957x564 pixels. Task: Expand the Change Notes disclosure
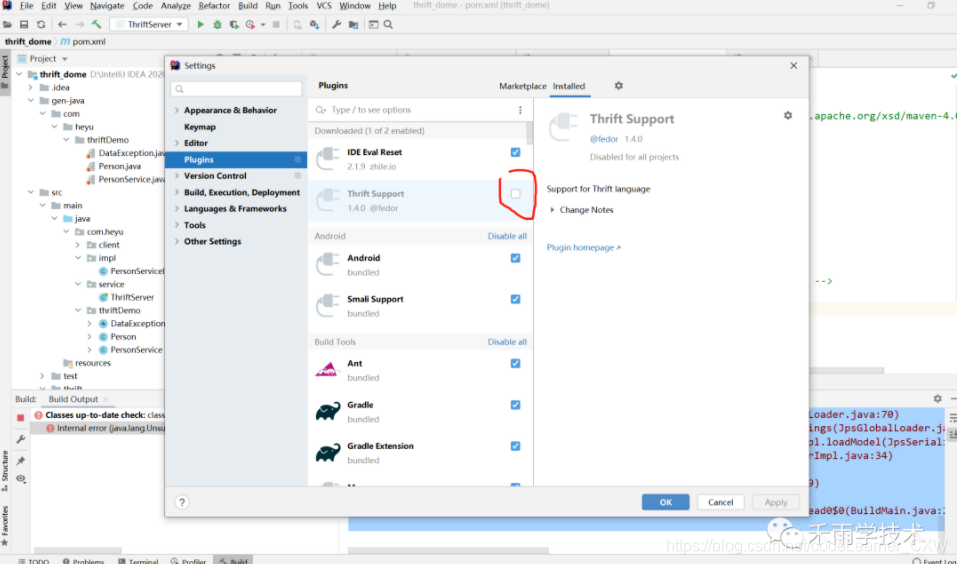[552, 210]
